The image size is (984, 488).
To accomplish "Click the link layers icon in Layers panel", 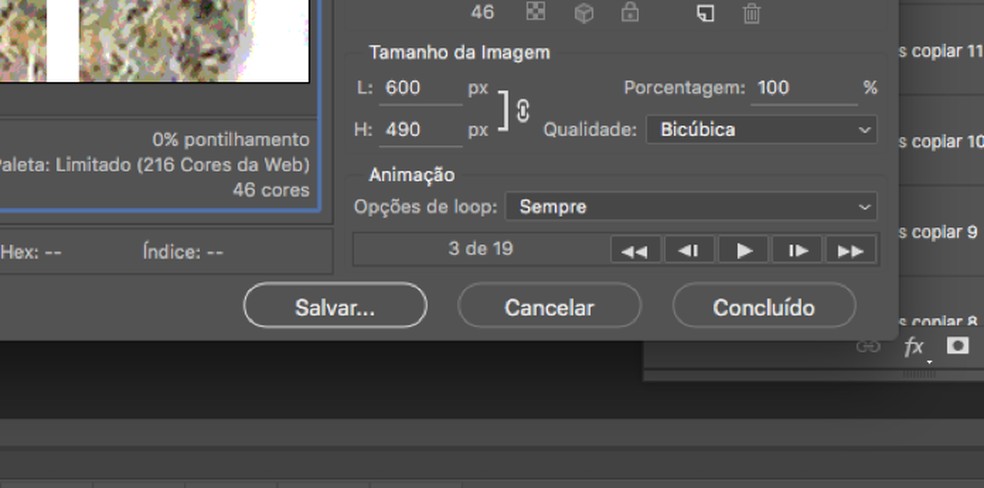I will coord(868,346).
